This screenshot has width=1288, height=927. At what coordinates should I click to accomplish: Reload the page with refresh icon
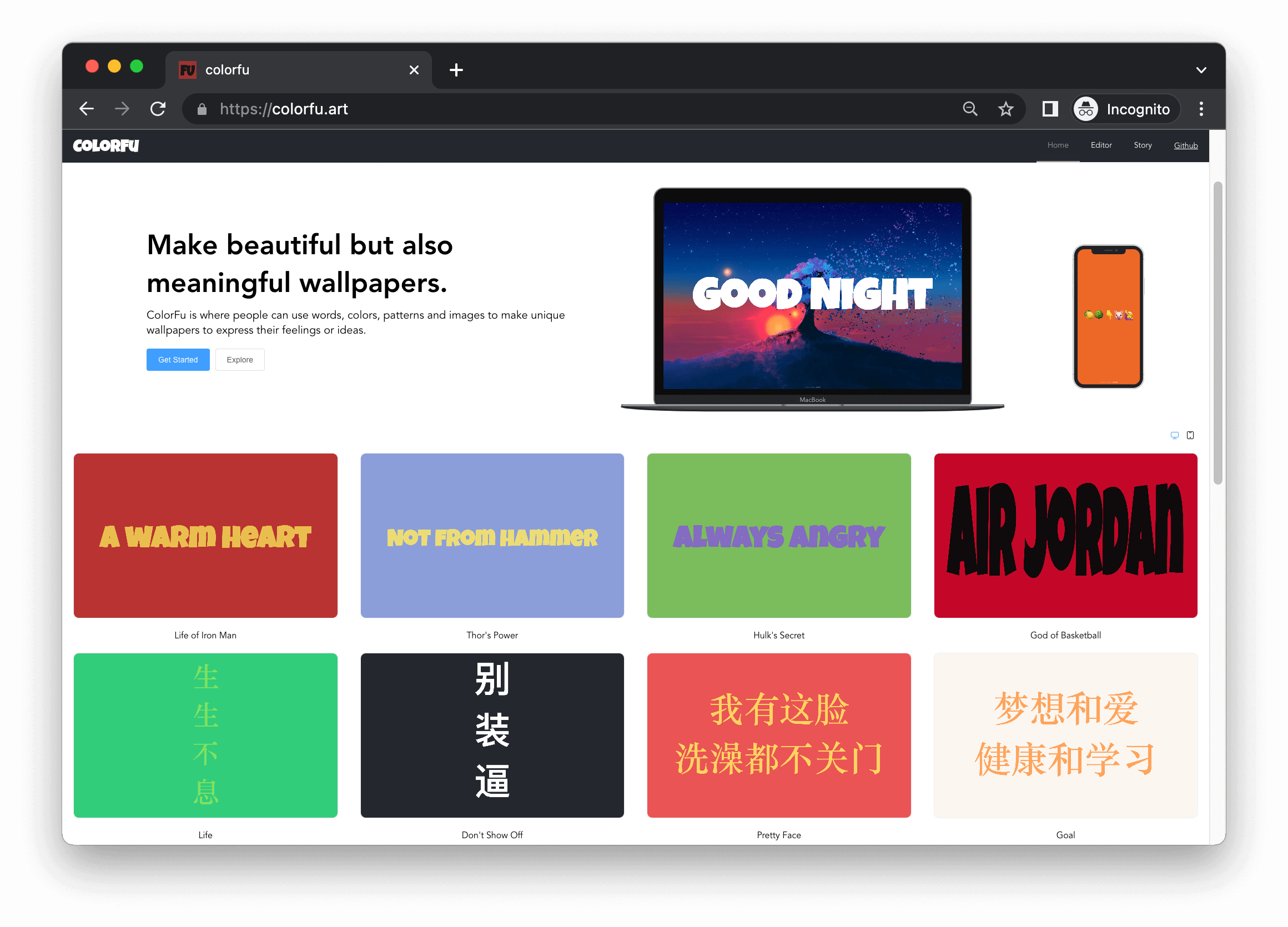158,109
